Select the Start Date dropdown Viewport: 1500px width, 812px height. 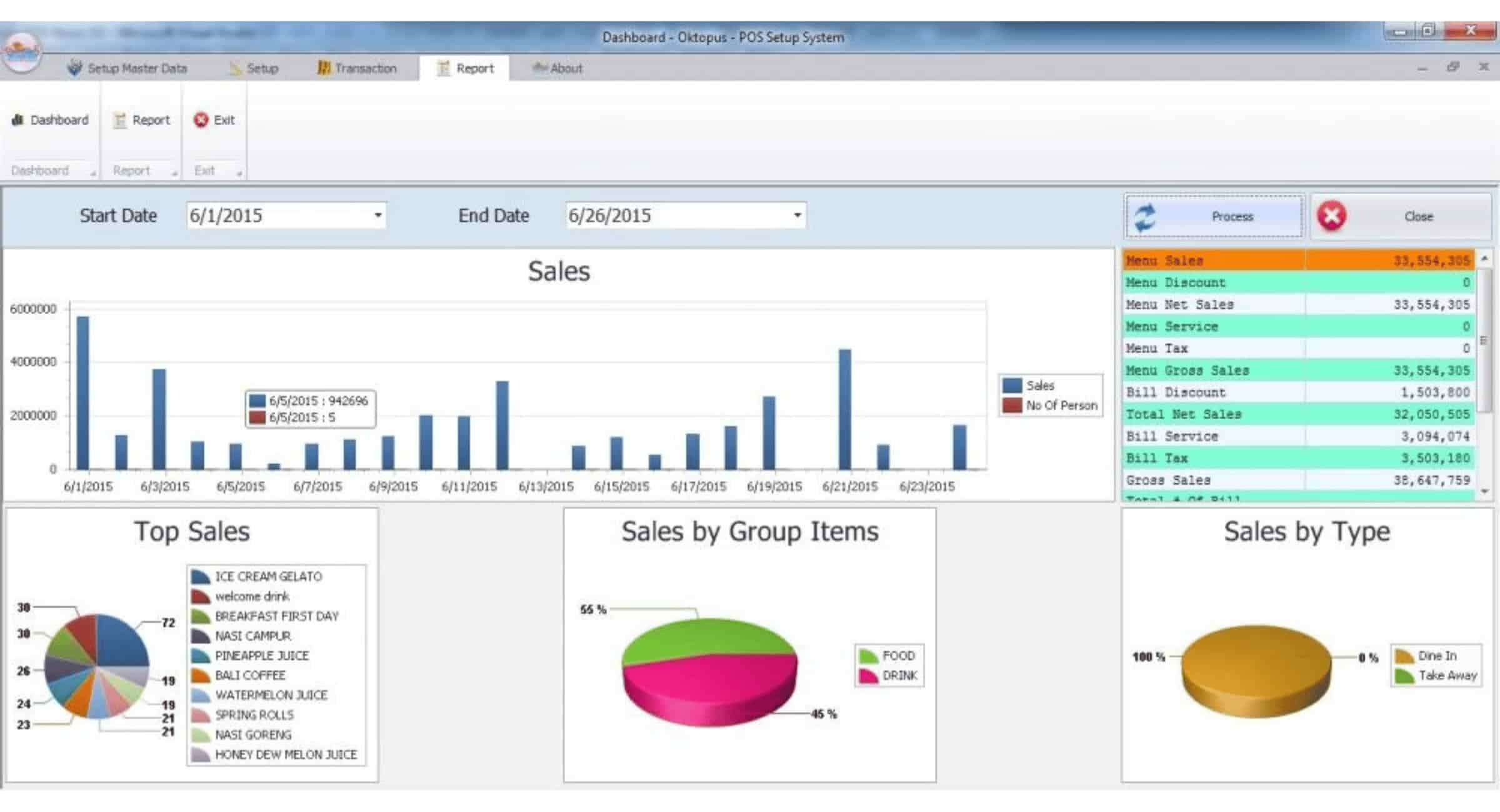376,214
